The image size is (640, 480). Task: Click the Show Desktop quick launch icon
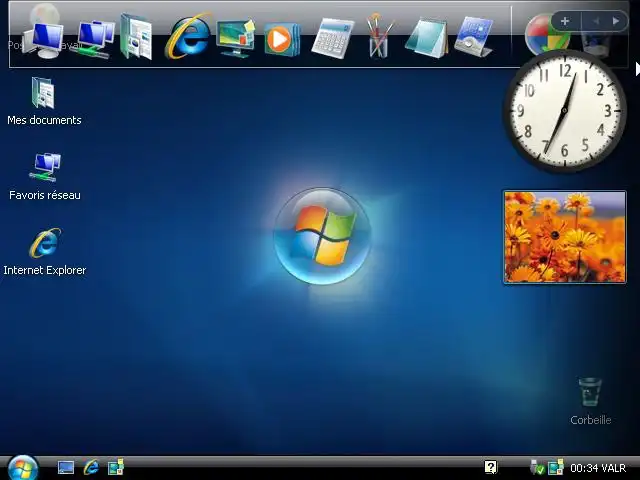click(66, 467)
